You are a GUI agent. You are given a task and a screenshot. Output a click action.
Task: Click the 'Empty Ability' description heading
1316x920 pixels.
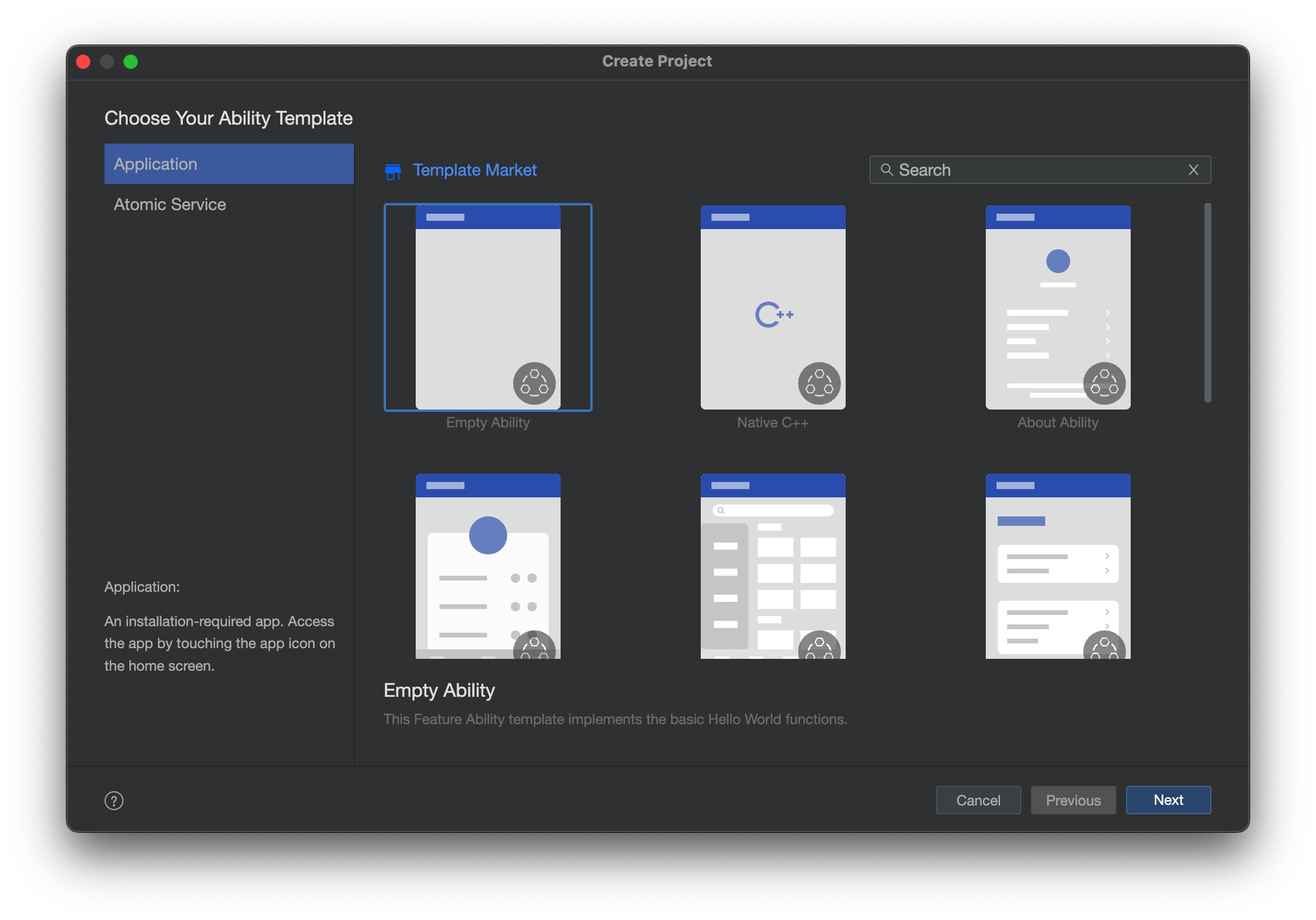click(x=439, y=690)
